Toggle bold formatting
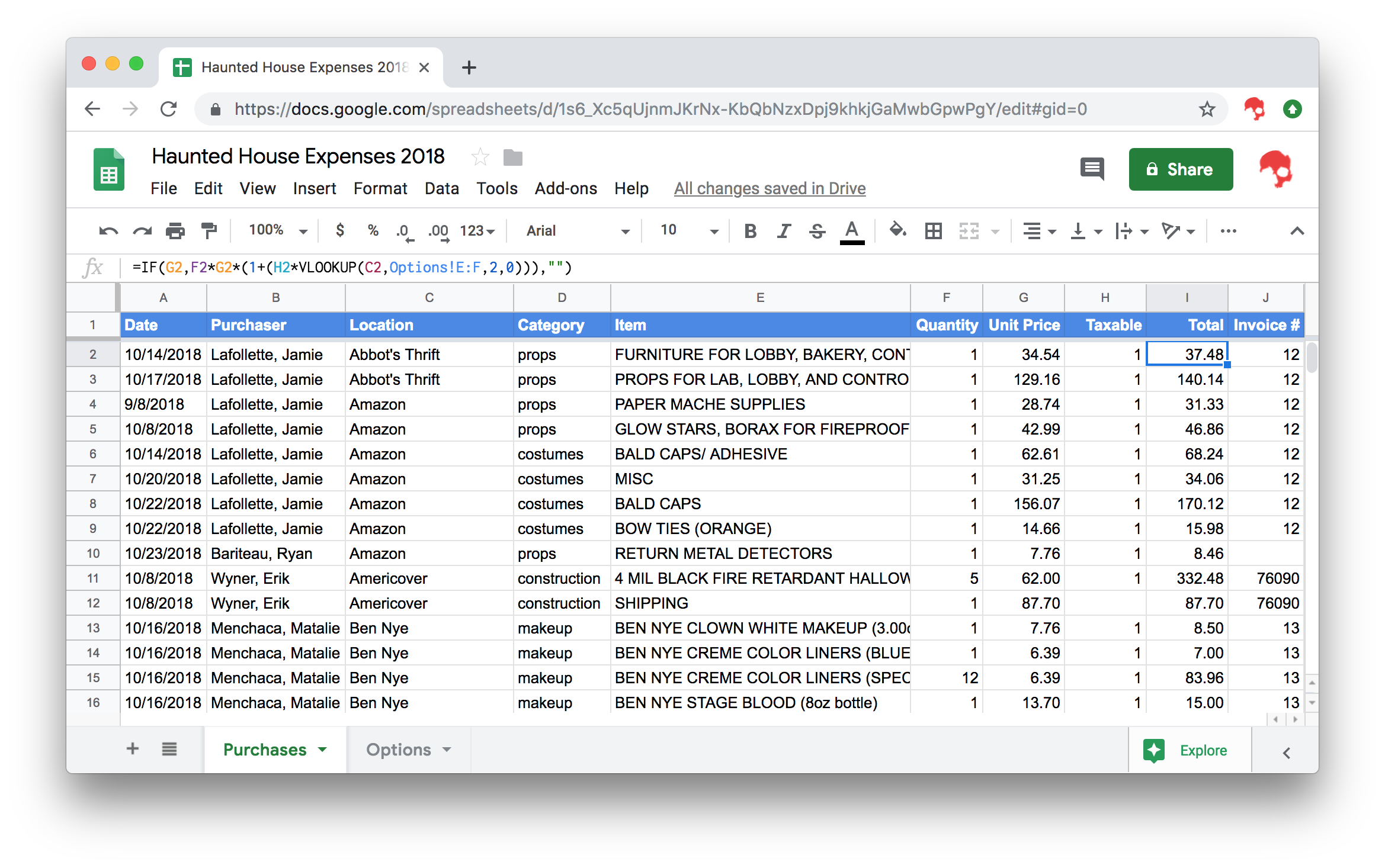Screen dimensions: 1385x868 point(750,231)
